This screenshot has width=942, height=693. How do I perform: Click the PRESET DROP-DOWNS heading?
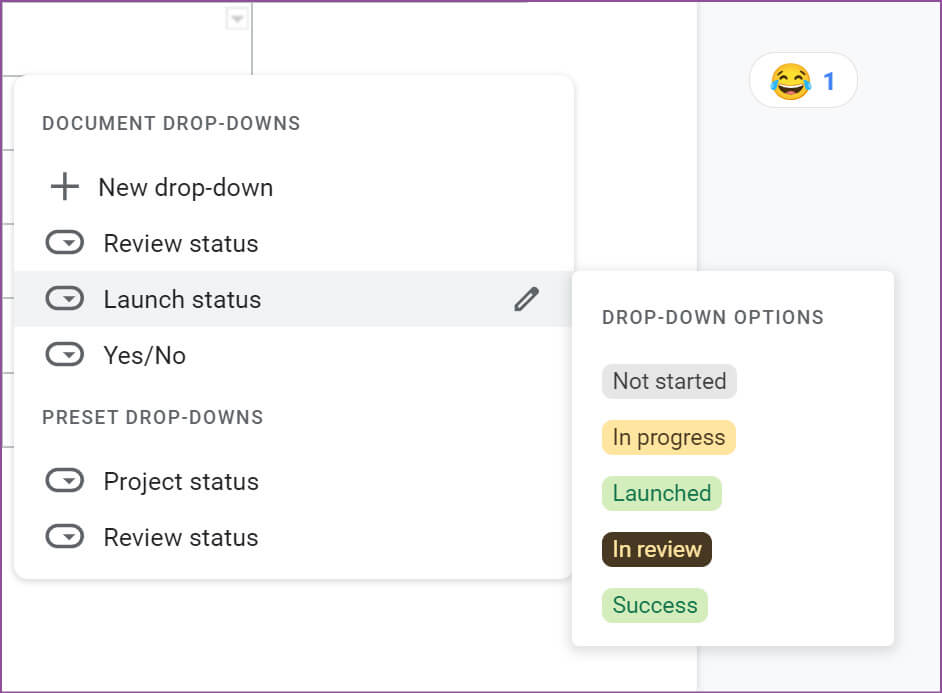point(153,417)
